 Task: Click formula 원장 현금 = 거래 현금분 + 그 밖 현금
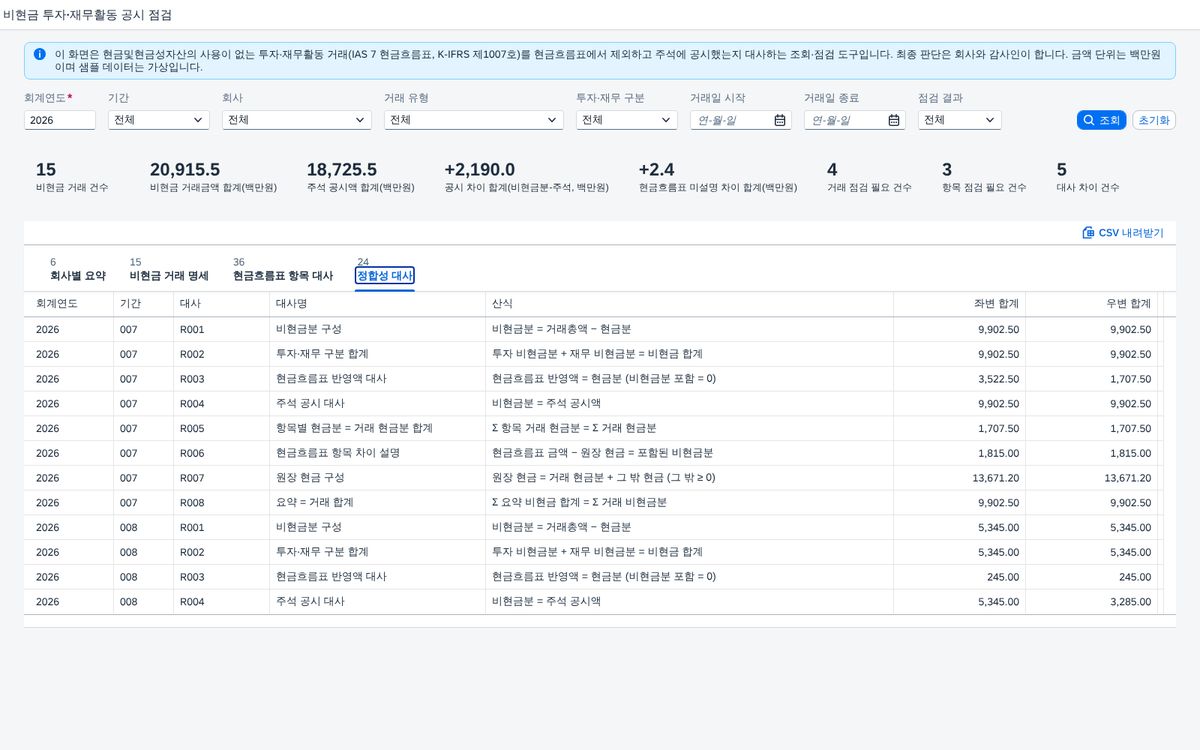click(603, 478)
